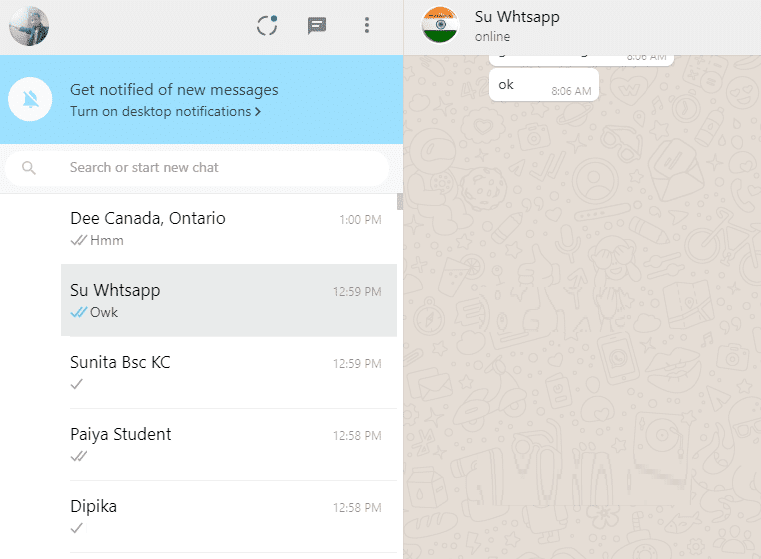Click the single tick under Dipika

click(x=77, y=527)
